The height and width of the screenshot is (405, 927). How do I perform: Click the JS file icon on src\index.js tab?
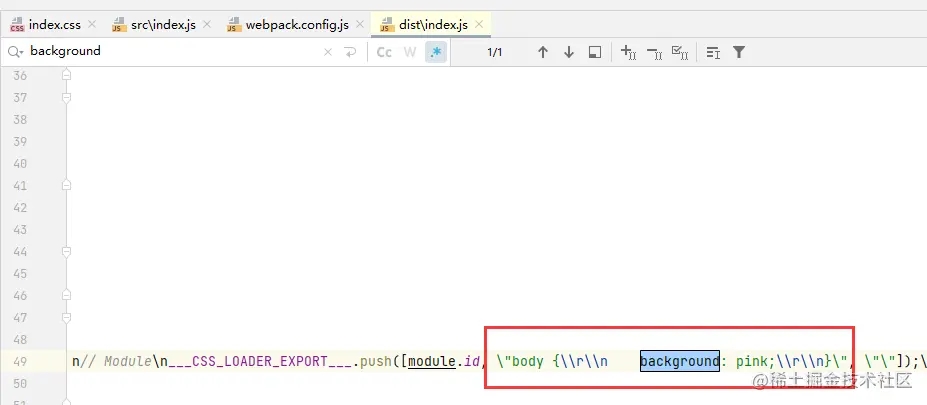[119, 25]
